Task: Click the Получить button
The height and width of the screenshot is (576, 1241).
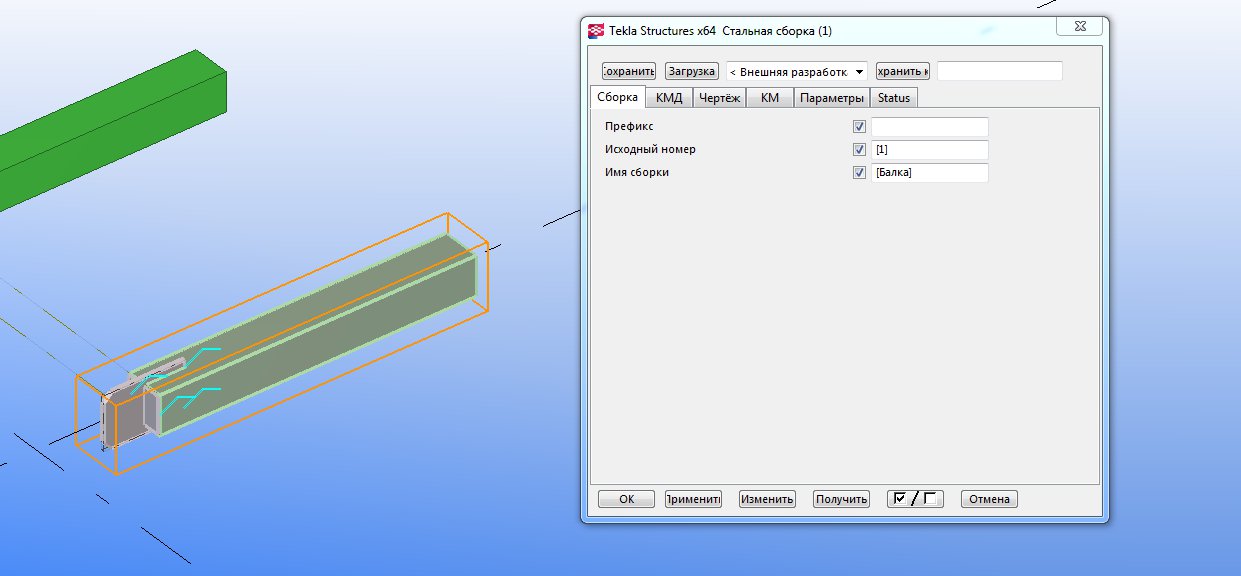Action: (841, 499)
